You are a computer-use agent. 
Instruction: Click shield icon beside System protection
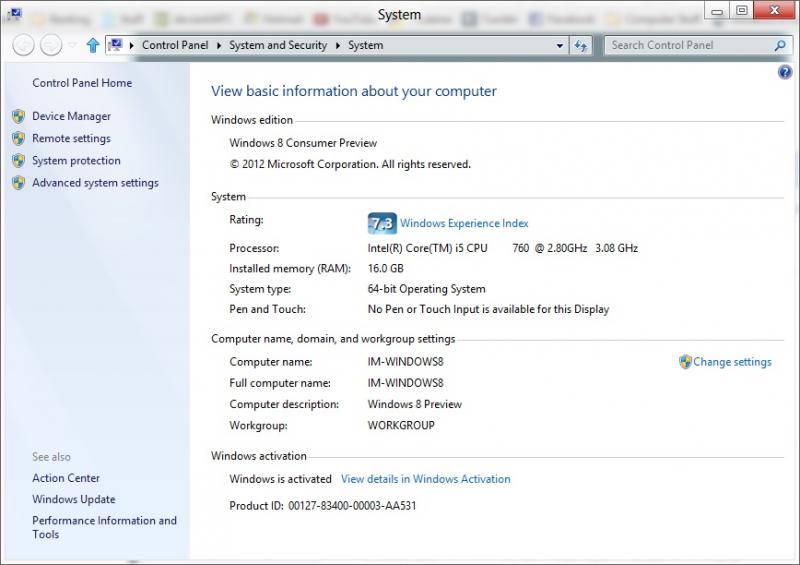coord(18,160)
